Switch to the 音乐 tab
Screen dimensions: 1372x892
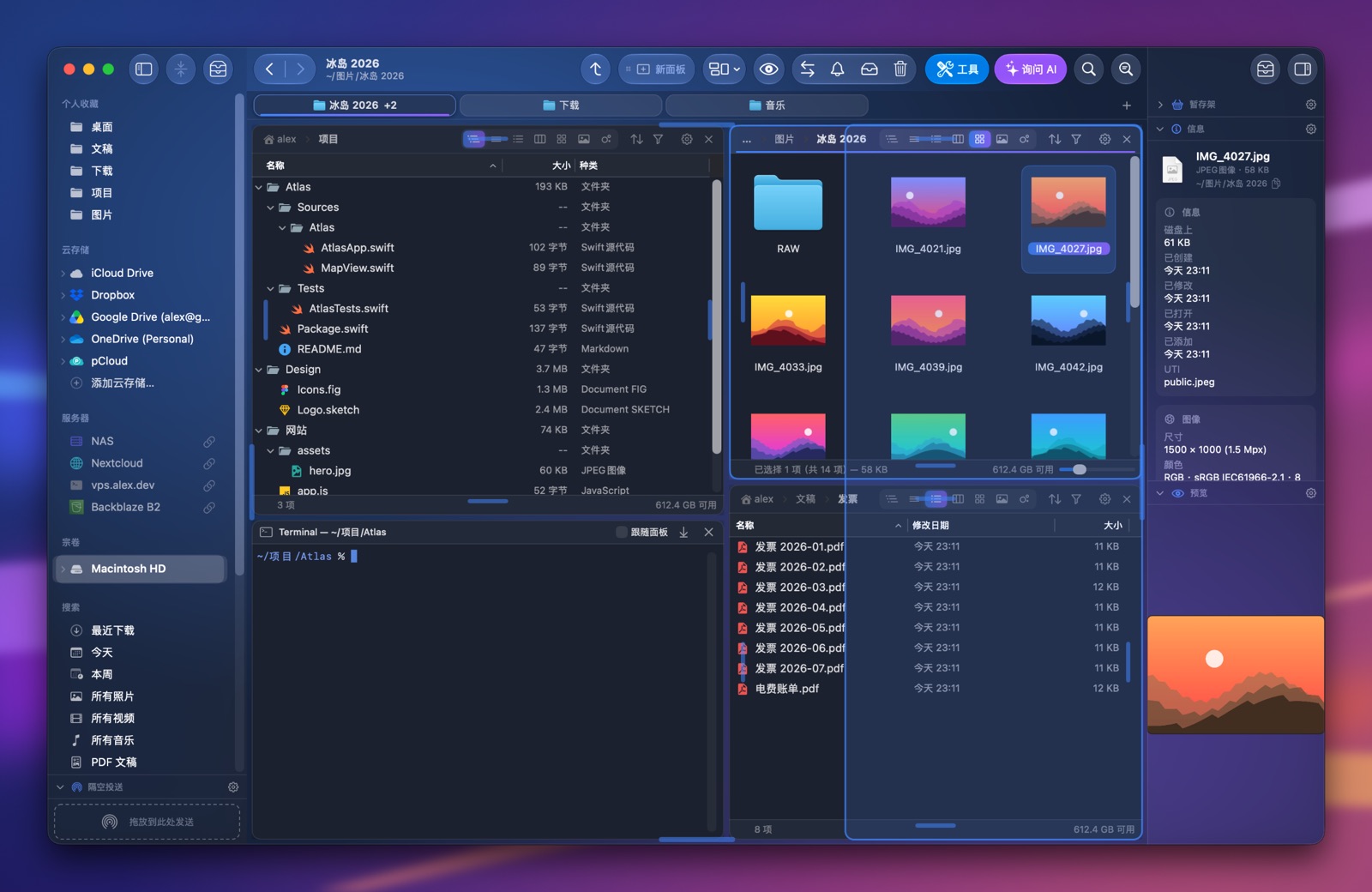[x=767, y=105]
